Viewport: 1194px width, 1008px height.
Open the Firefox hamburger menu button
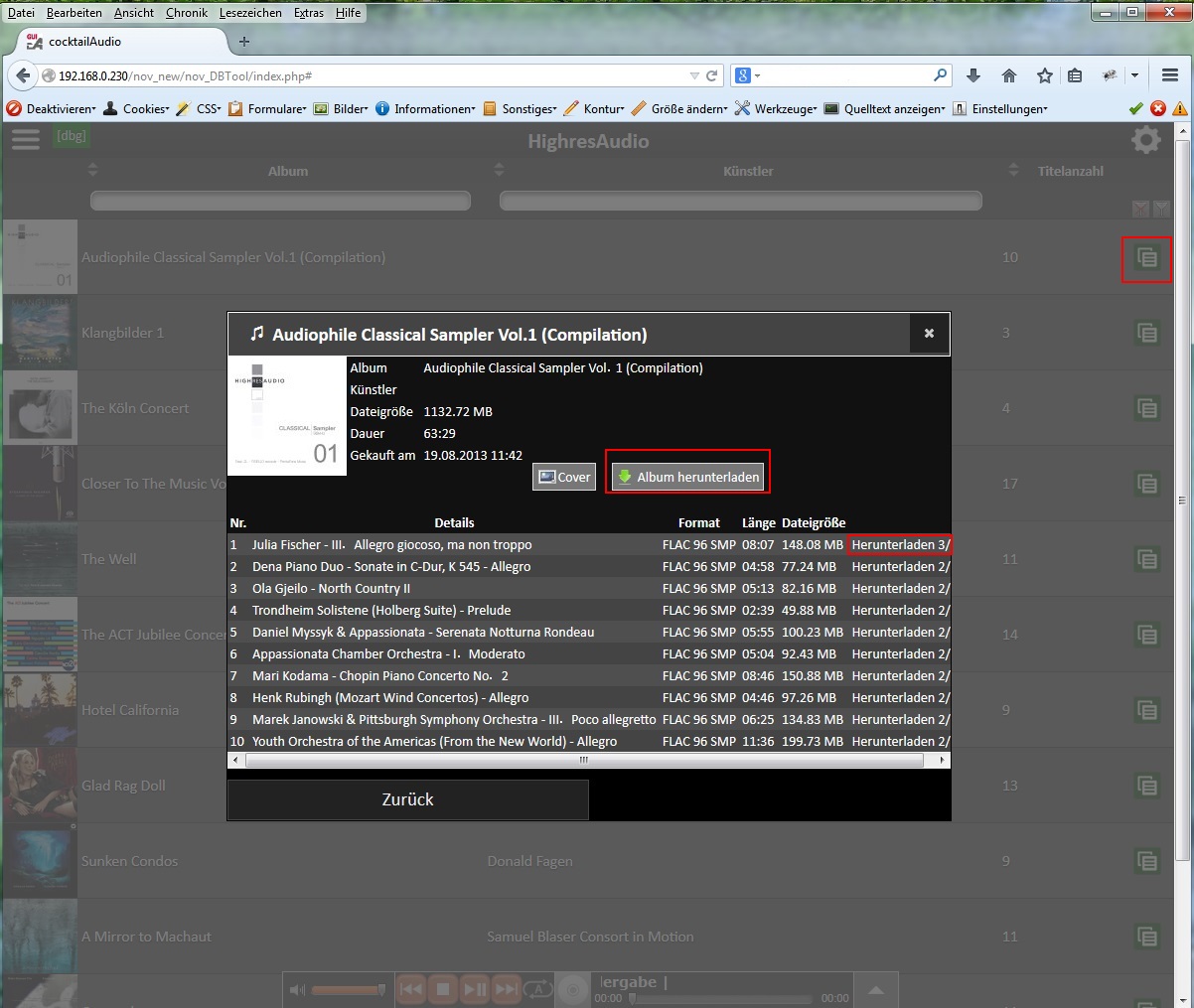click(1169, 75)
